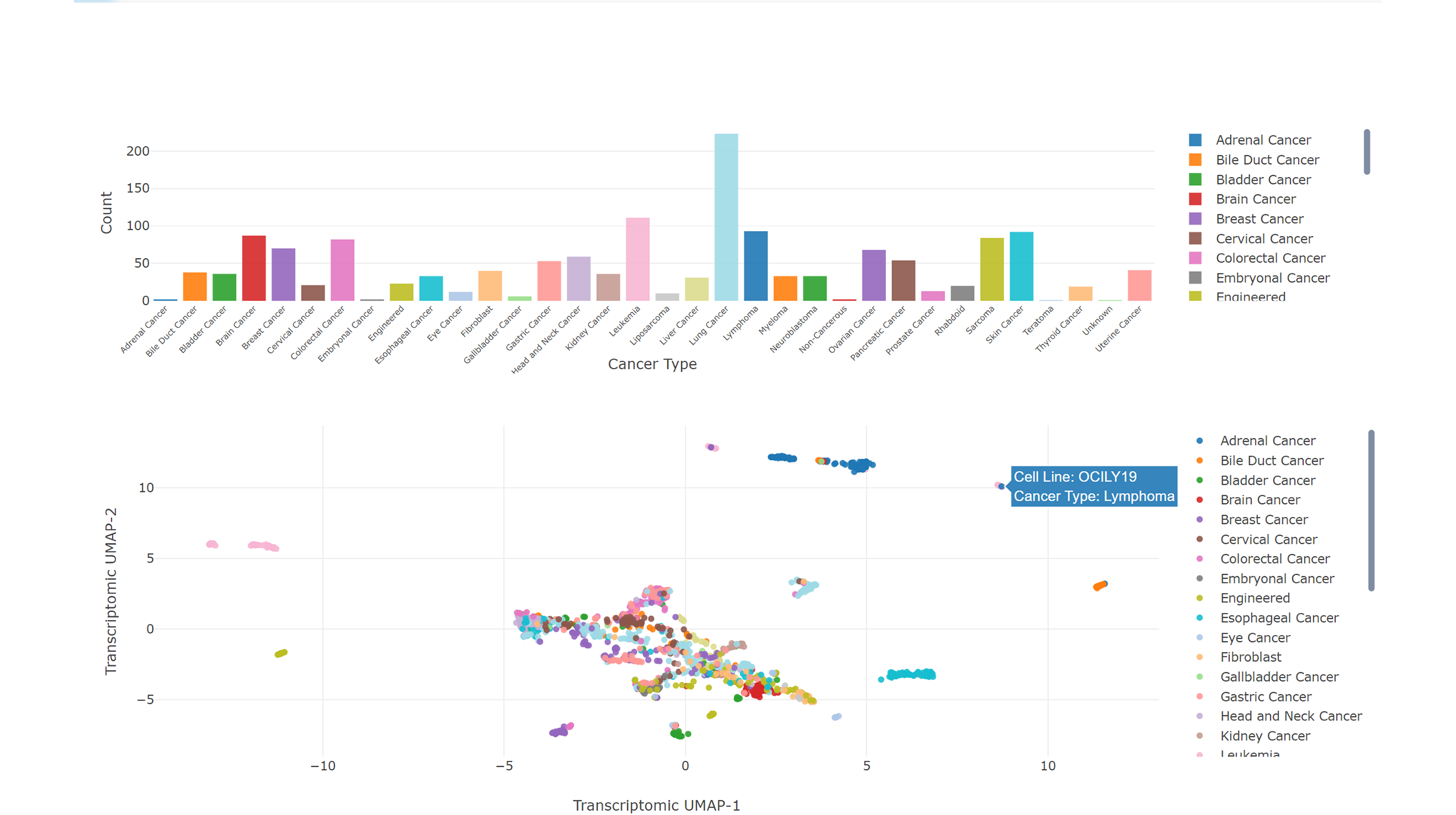1456x815 pixels.
Task: Click the bar chart legend scrollbar
Action: pos(1367,152)
